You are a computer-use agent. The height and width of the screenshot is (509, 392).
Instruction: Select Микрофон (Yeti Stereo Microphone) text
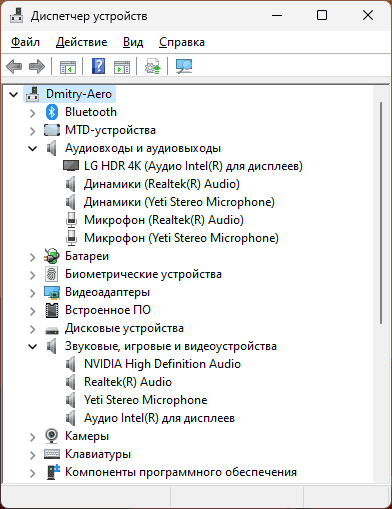[181, 238]
